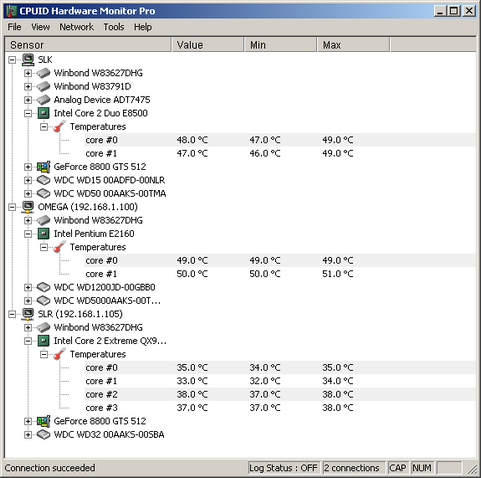Collapse the SLR (192.168.1.105) node

(12, 314)
